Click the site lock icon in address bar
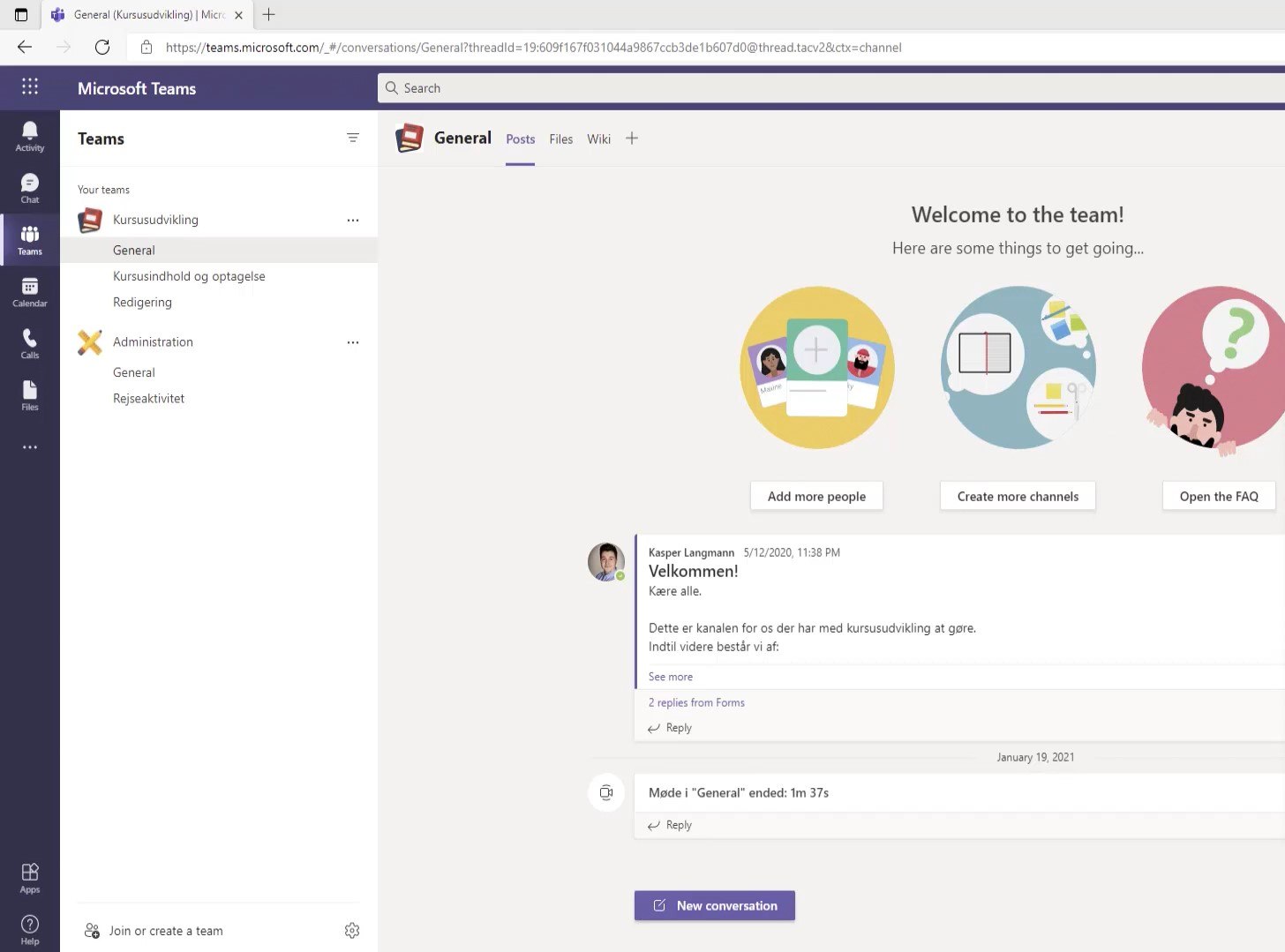Image resolution: width=1285 pixels, height=952 pixels. [x=147, y=48]
